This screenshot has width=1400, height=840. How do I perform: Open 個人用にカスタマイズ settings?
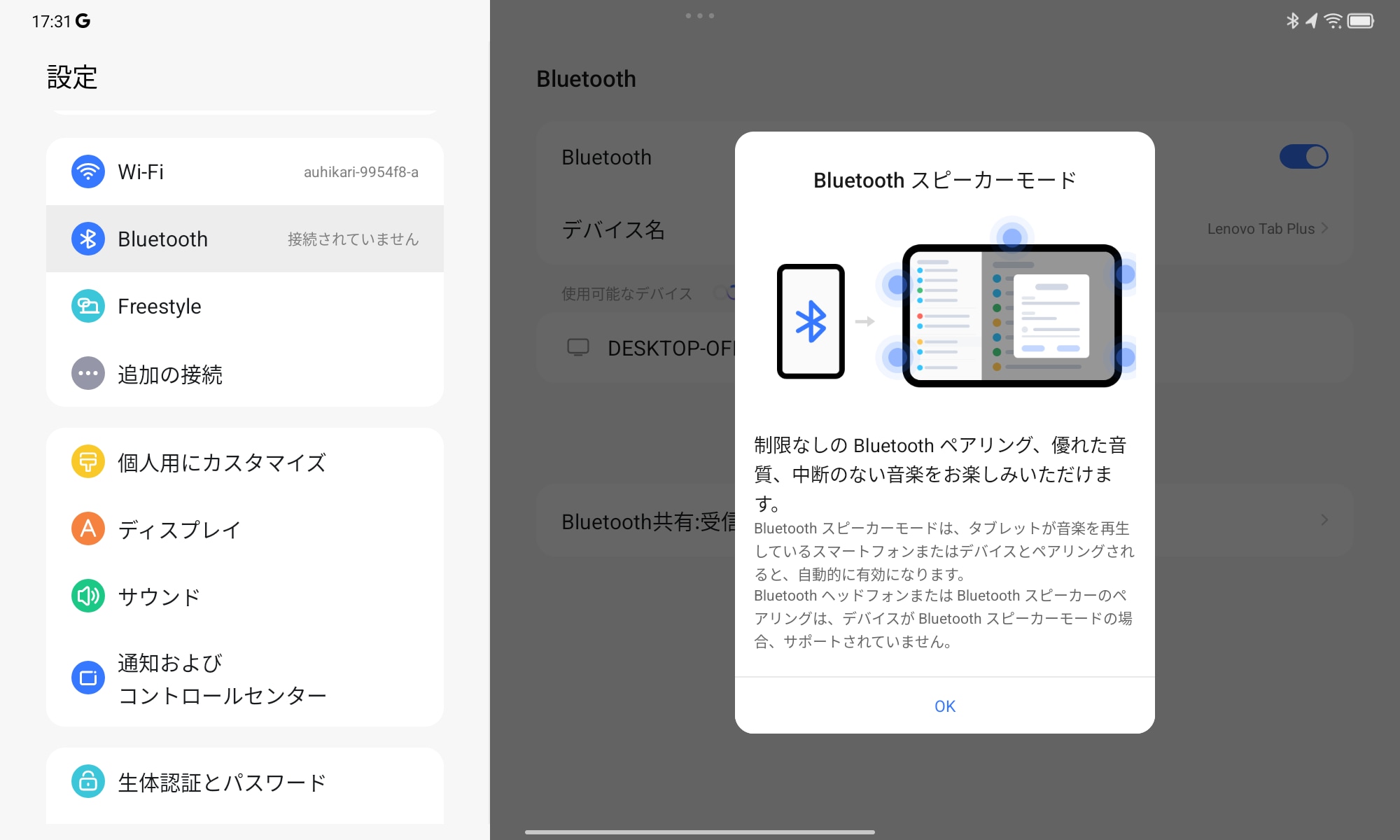point(245,461)
